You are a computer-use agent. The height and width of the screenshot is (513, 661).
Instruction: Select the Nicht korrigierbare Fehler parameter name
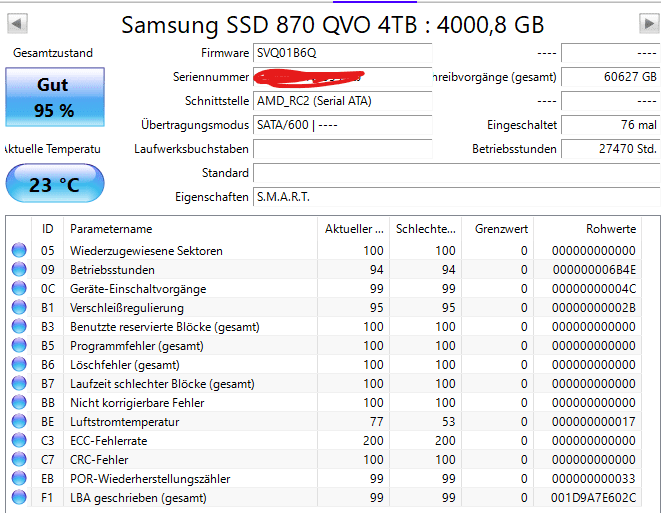point(137,403)
